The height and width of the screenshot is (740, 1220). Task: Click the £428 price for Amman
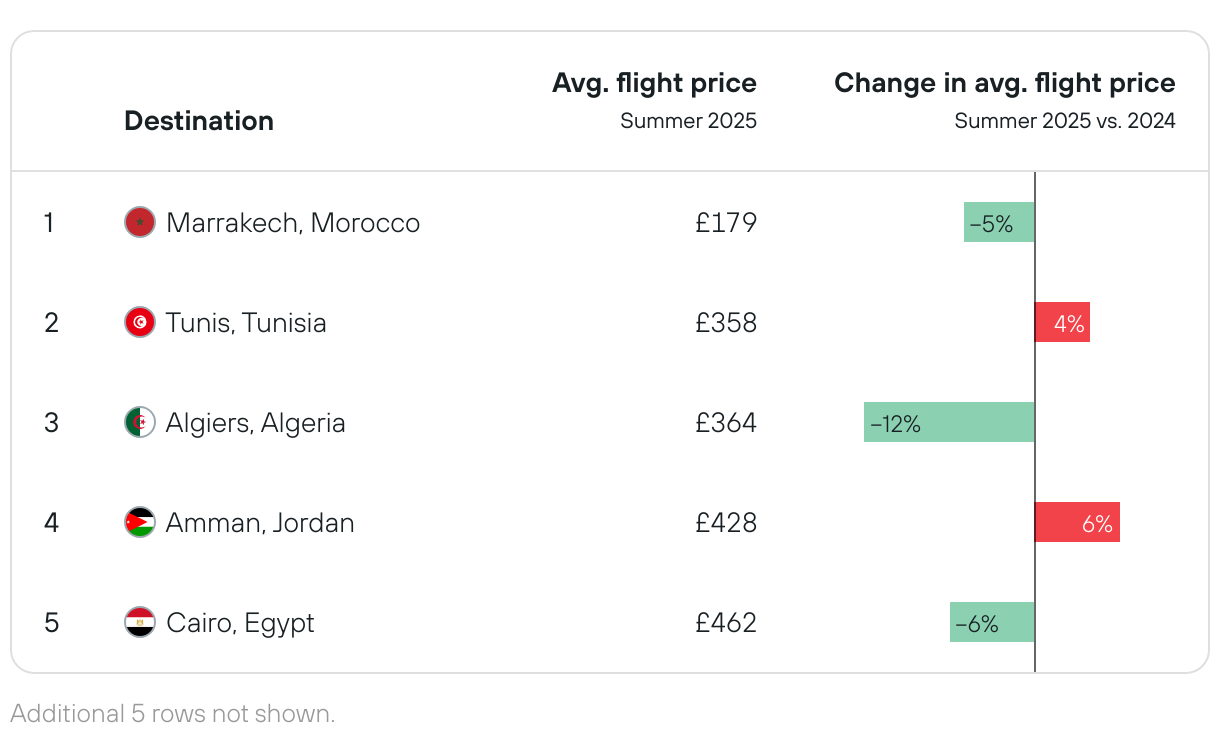pyautogui.click(x=726, y=522)
